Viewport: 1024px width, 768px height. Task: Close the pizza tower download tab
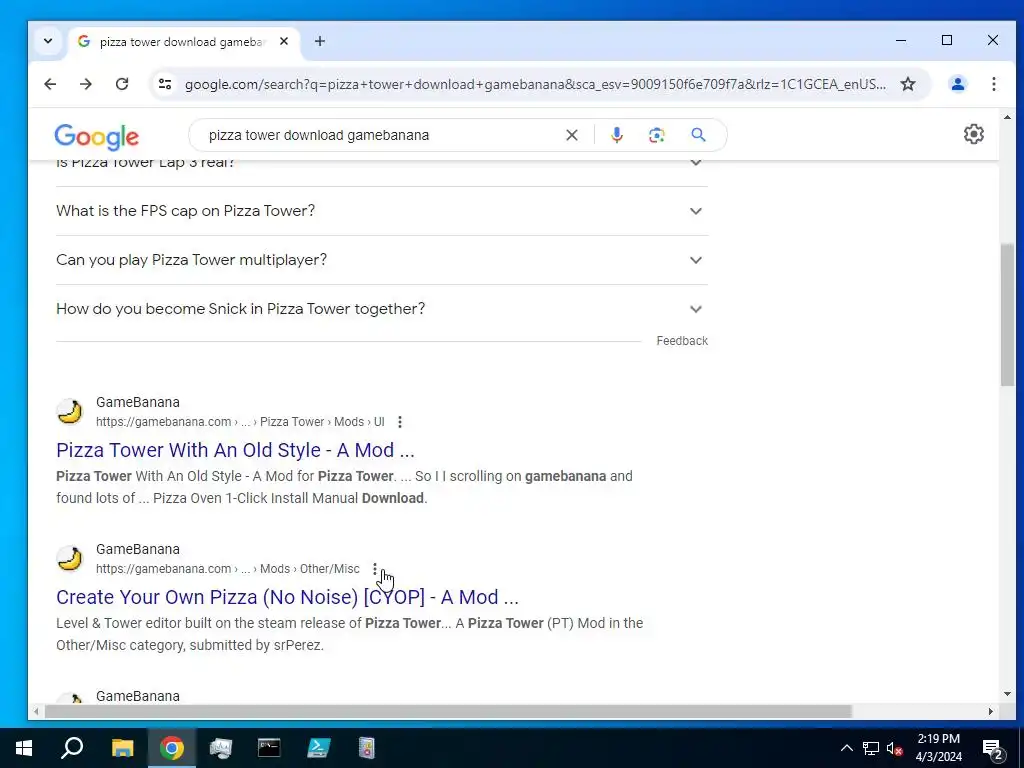coord(284,41)
